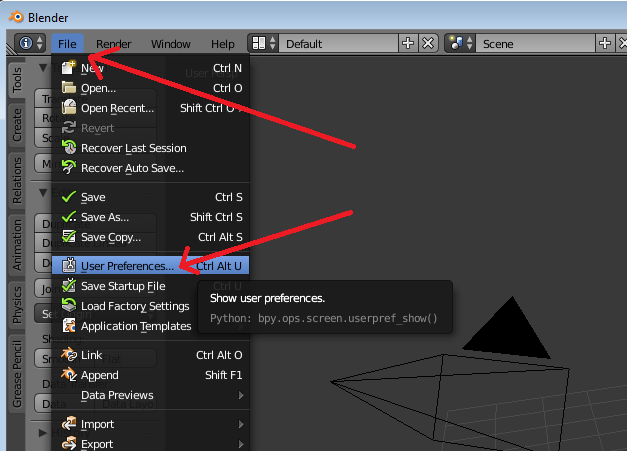Screen dimensions: 627x451
Task: Click the Save As checkmark icon
Action: point(69,217)
